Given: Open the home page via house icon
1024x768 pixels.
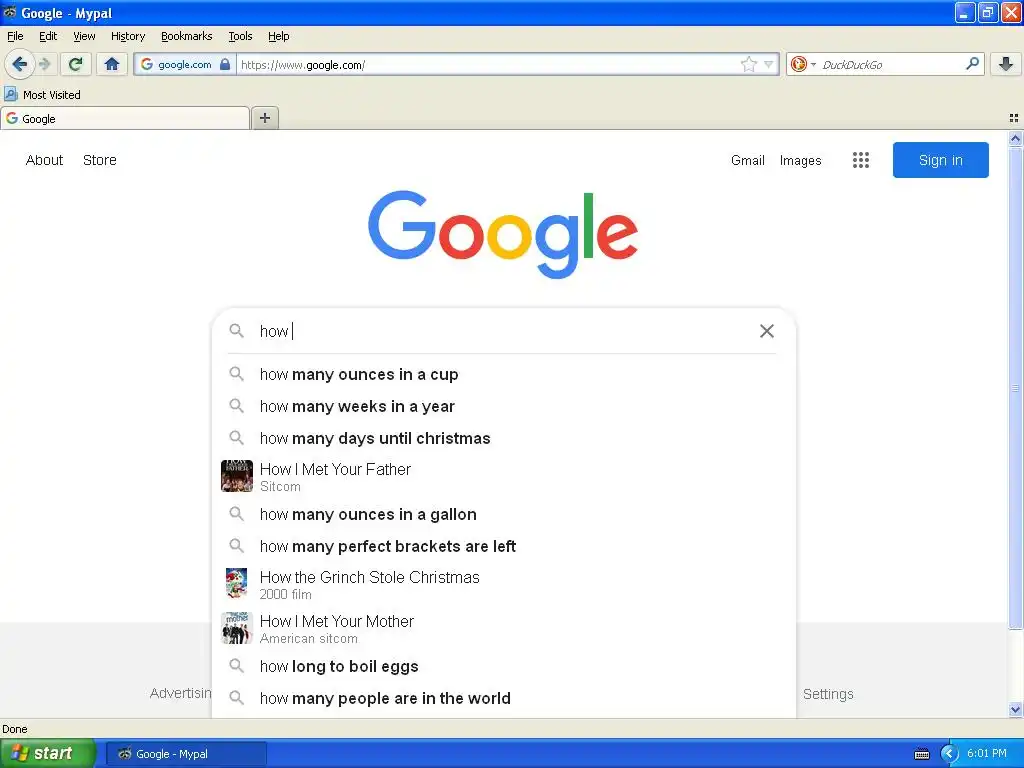Looking at the screenshot, I should (x=112, y=64).
